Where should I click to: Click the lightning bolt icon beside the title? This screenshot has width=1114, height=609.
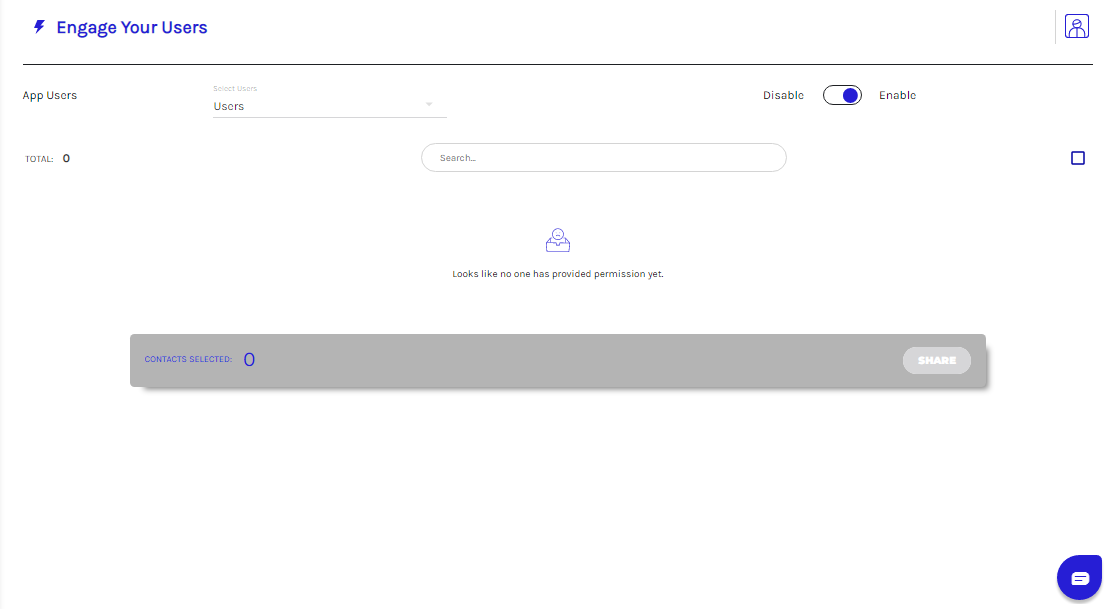click(39, 27)
